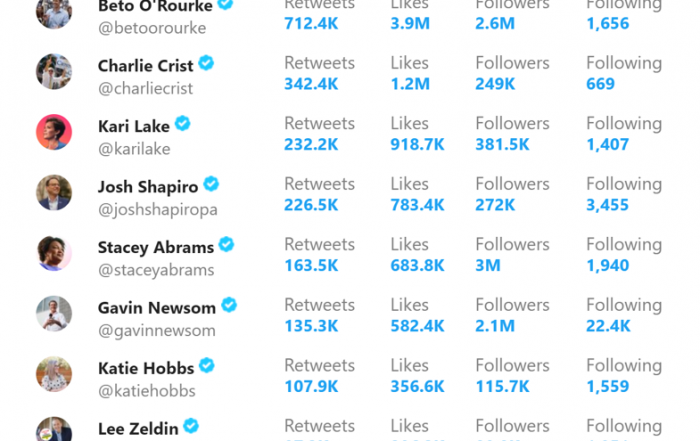Select Stacey Abrams' 3M followers figure
The width and height of the screenshot is (700, 441).
[488, 265]
